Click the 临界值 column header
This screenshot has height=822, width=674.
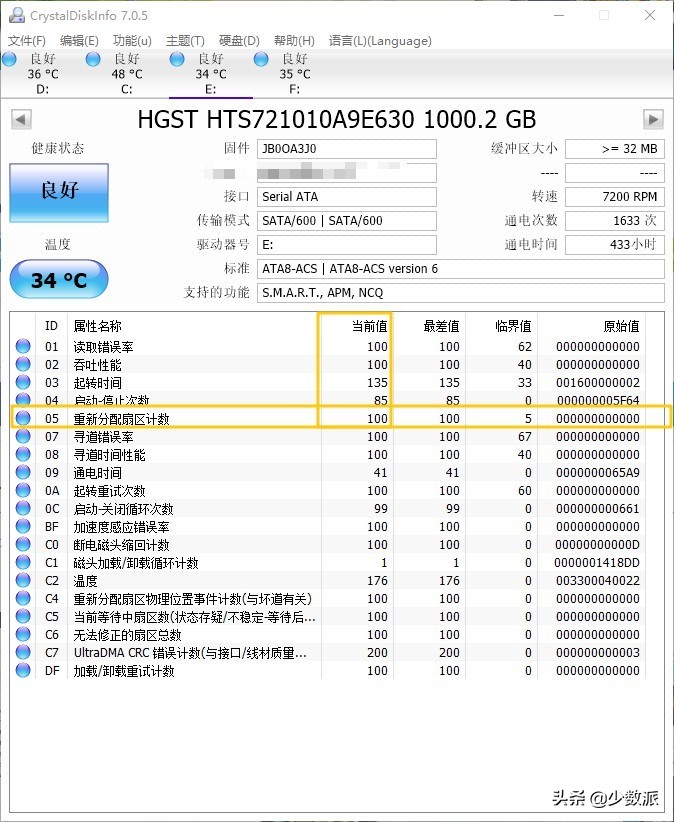pyautogui.click(x=513, y=326)
